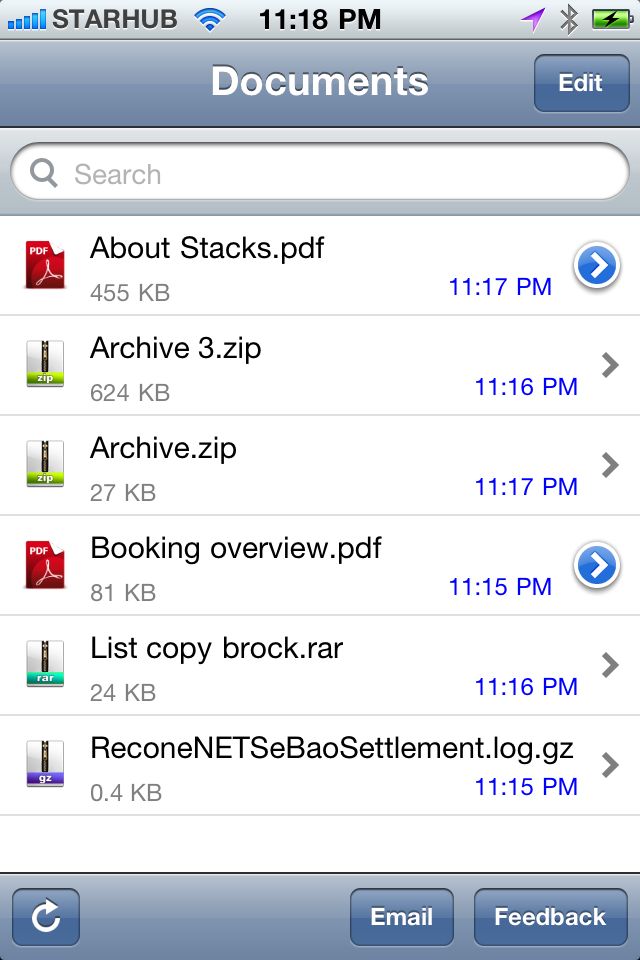Expand List copy brock.rar via chevron

pos(610,665)
